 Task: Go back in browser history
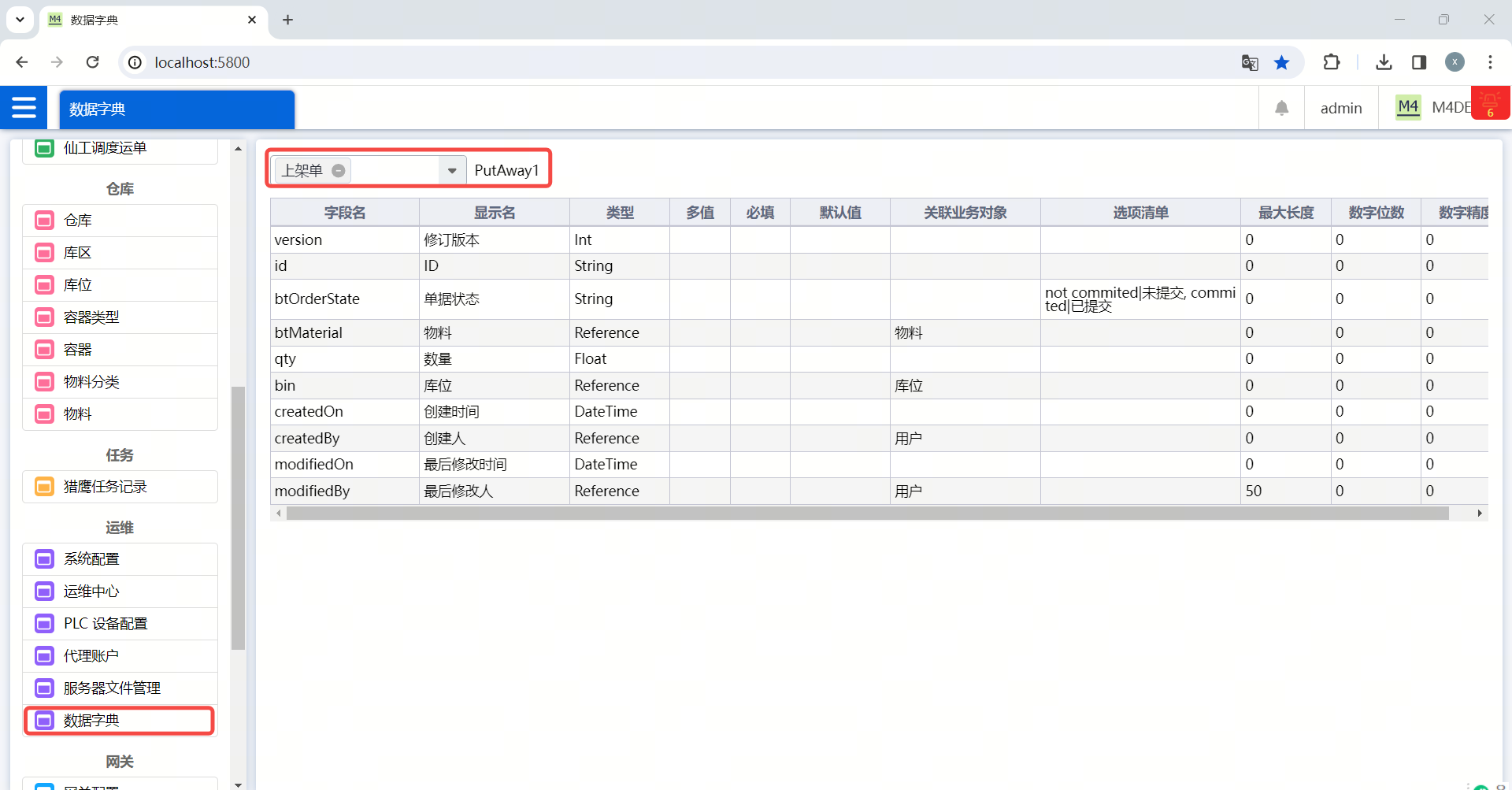22,62
